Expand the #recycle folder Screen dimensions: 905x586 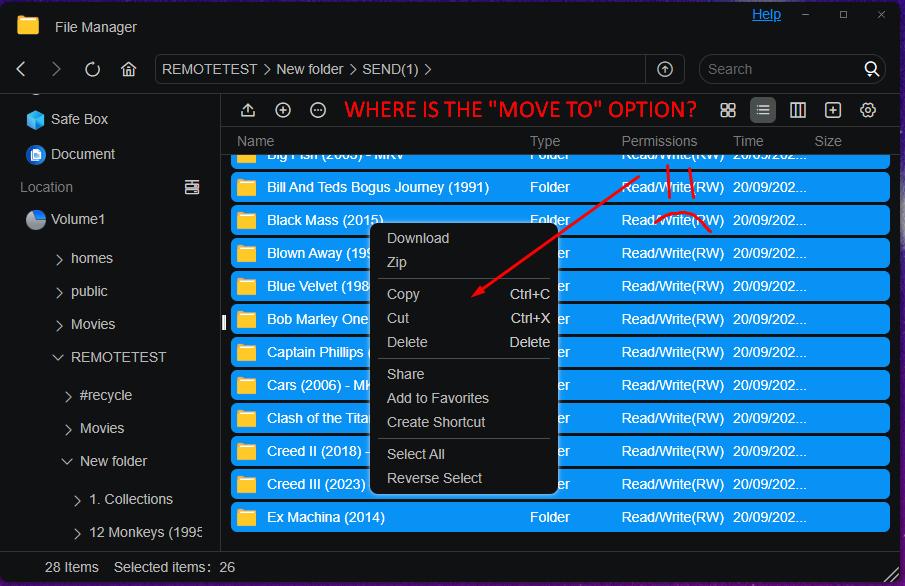(x=68, y=396)
